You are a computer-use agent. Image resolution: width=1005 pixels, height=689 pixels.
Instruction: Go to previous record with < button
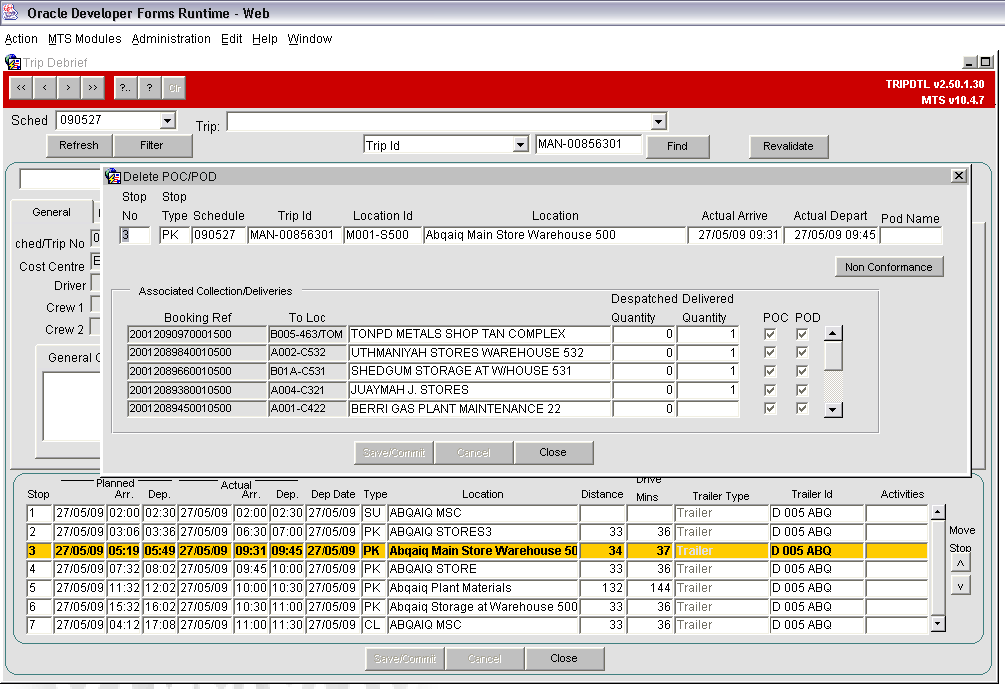coord(45,88)
